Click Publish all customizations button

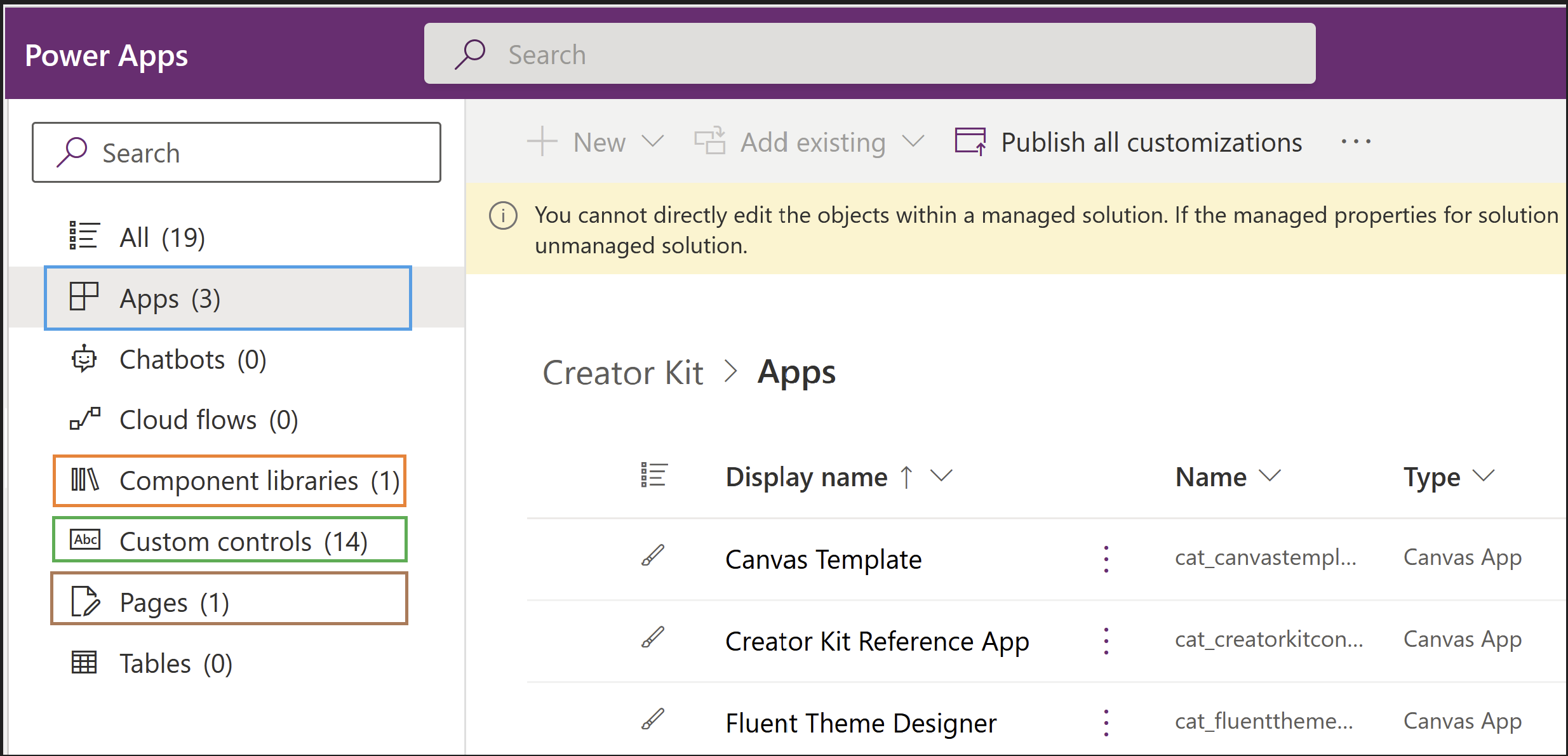(x=1129, y=142)
